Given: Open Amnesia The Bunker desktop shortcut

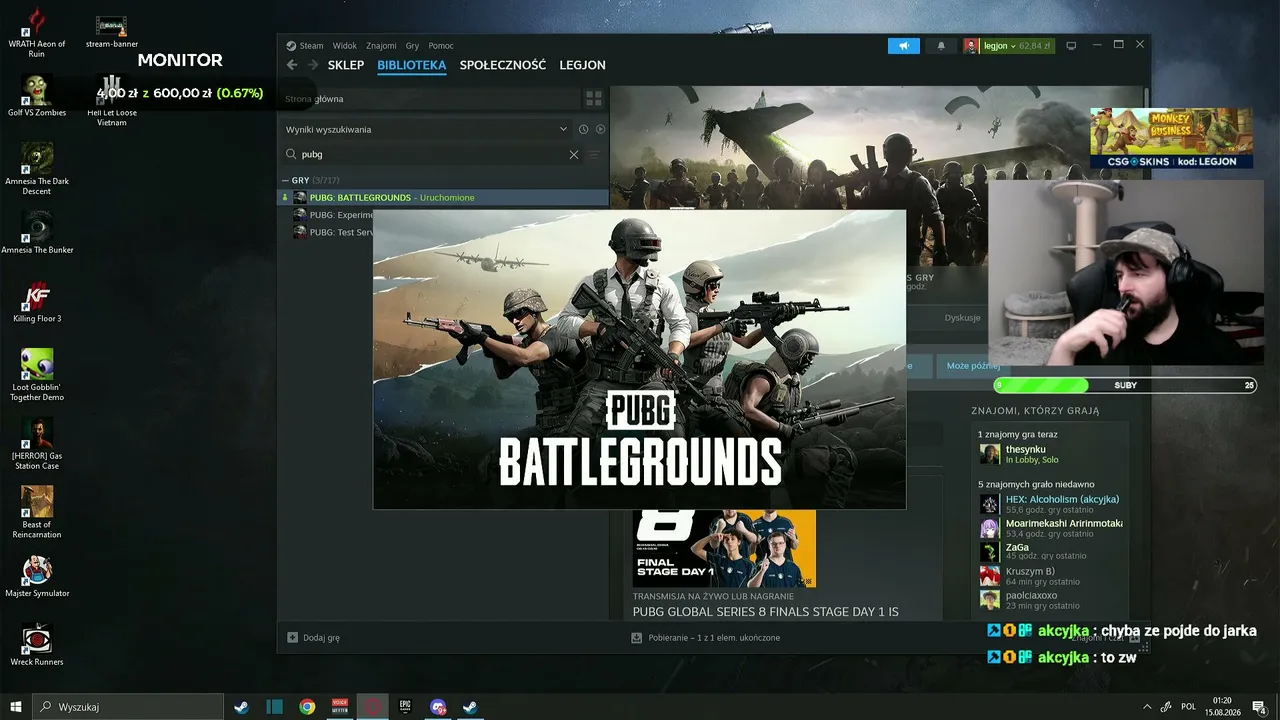Looking at the screenshot, I should pos(37,233).
